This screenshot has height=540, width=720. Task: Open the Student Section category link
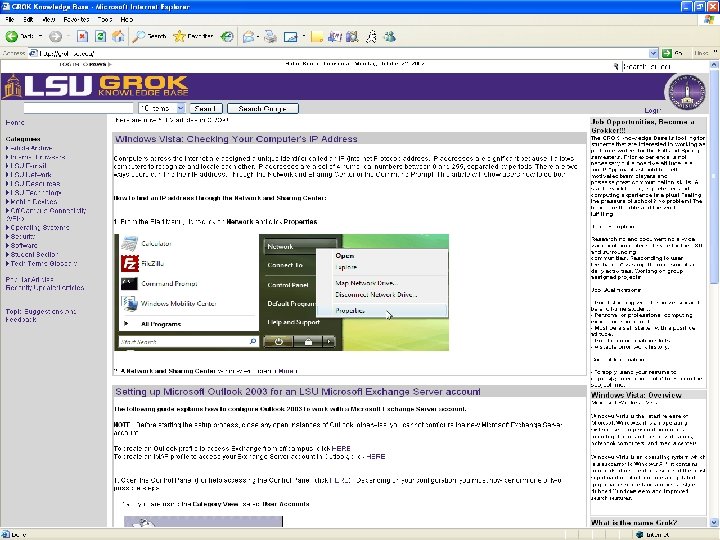[32, 254]
